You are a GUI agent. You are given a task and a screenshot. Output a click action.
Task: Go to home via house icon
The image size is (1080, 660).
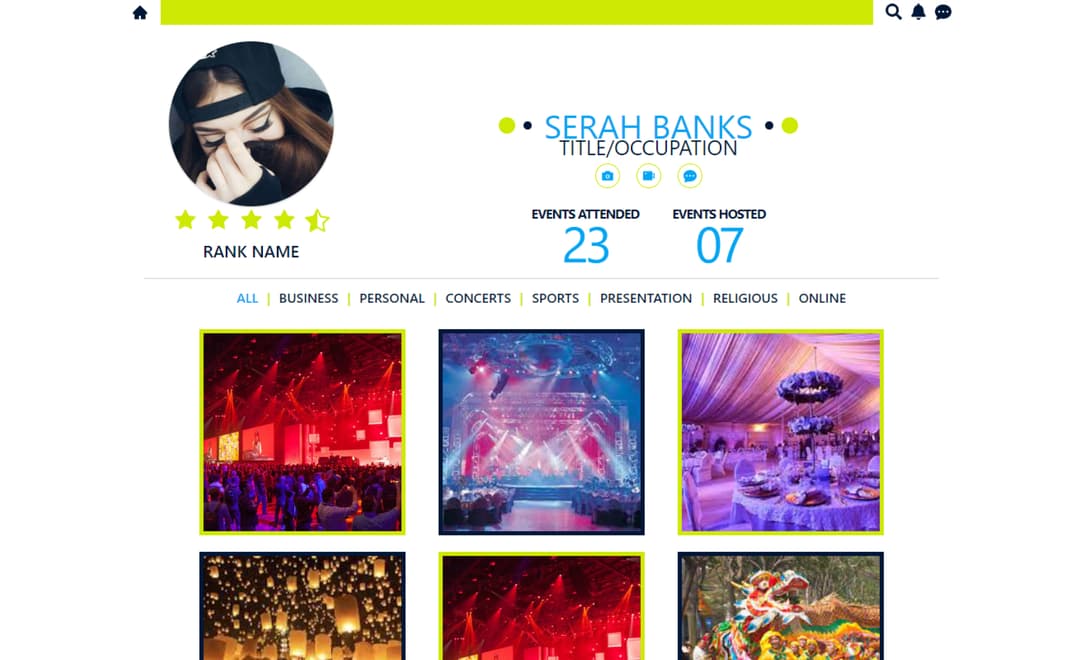pos(140,12)
